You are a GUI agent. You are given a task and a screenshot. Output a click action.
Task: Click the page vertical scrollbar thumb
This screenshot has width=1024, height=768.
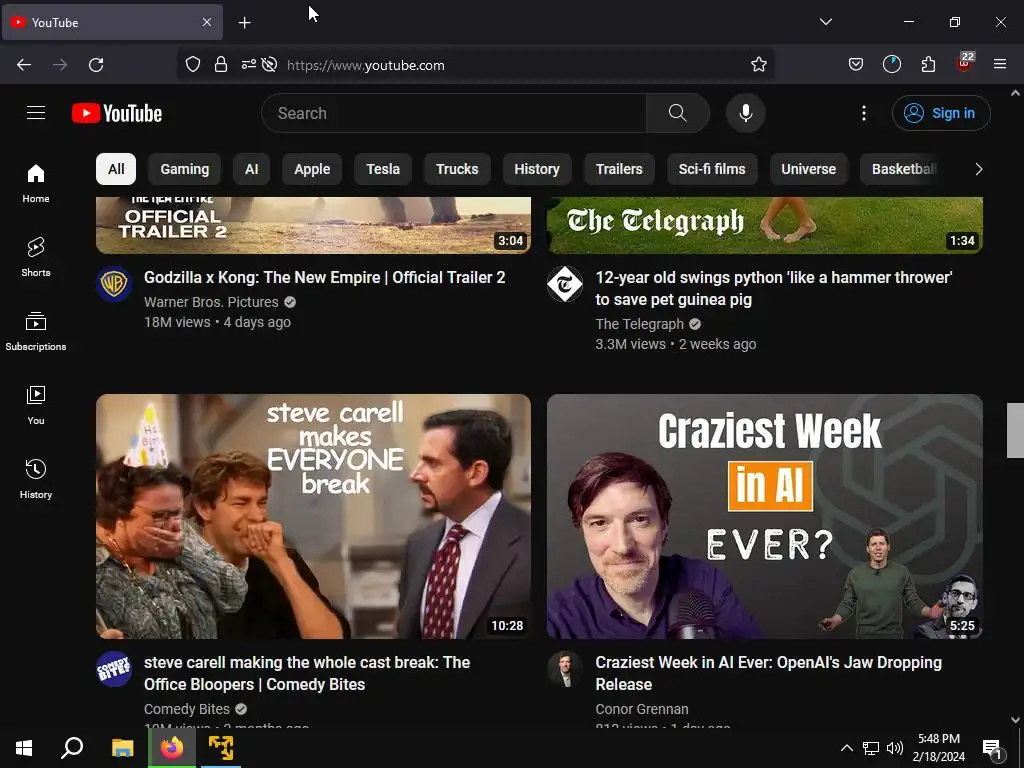pos(1015,430)
